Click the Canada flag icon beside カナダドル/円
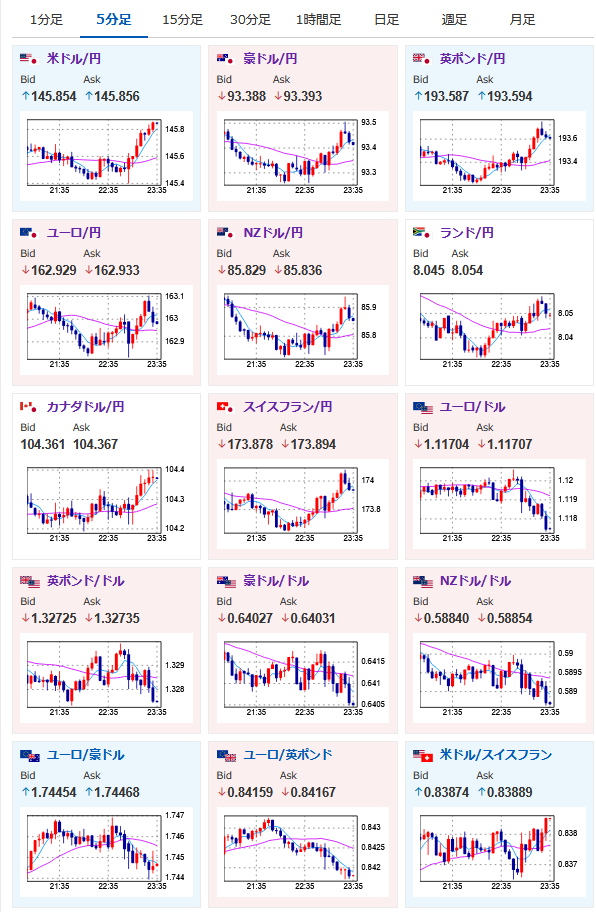Viewport: 596px width, 912px height. 28,407
